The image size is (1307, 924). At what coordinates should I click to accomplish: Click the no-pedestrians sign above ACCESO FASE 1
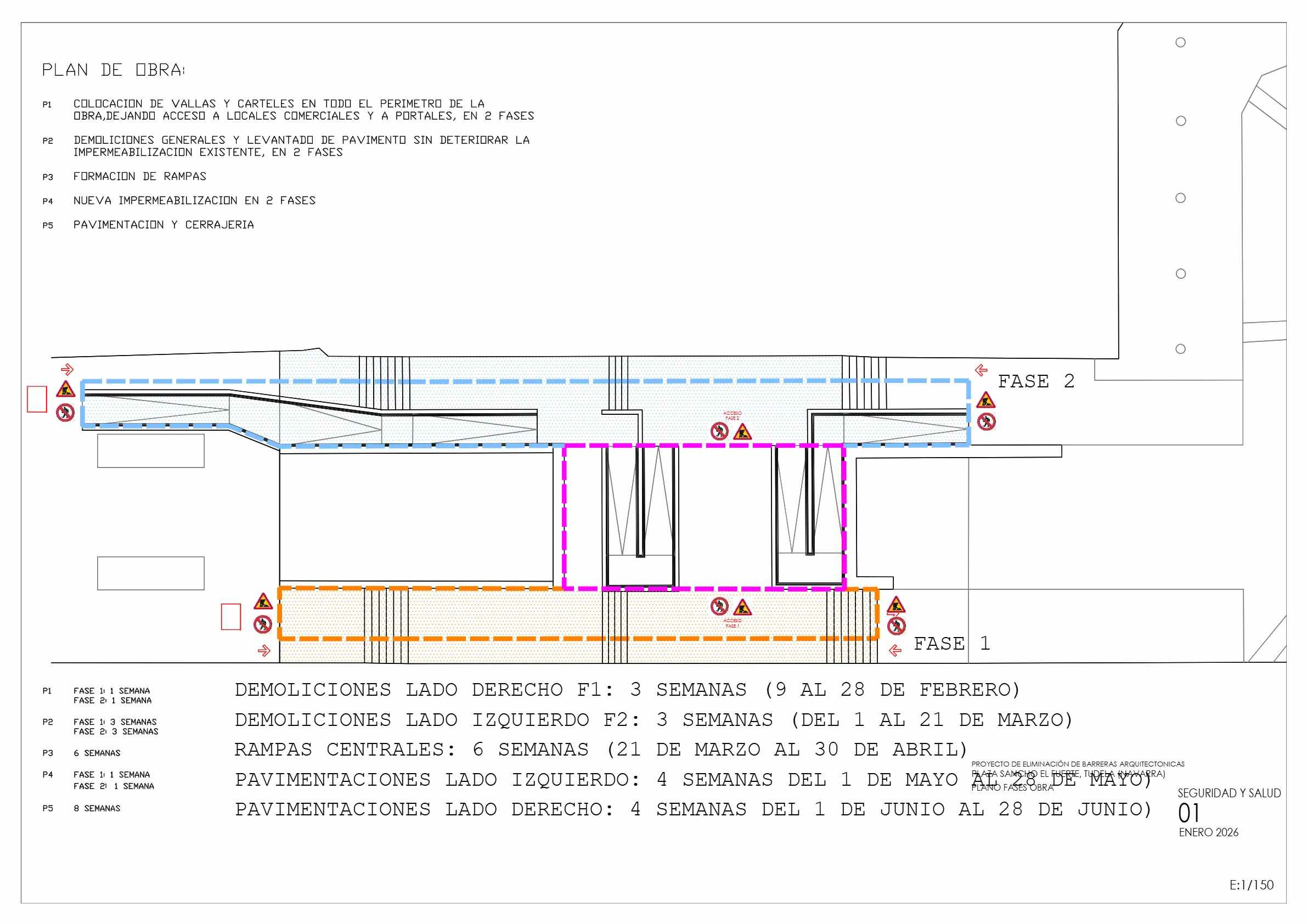click(x=719, y=606)
